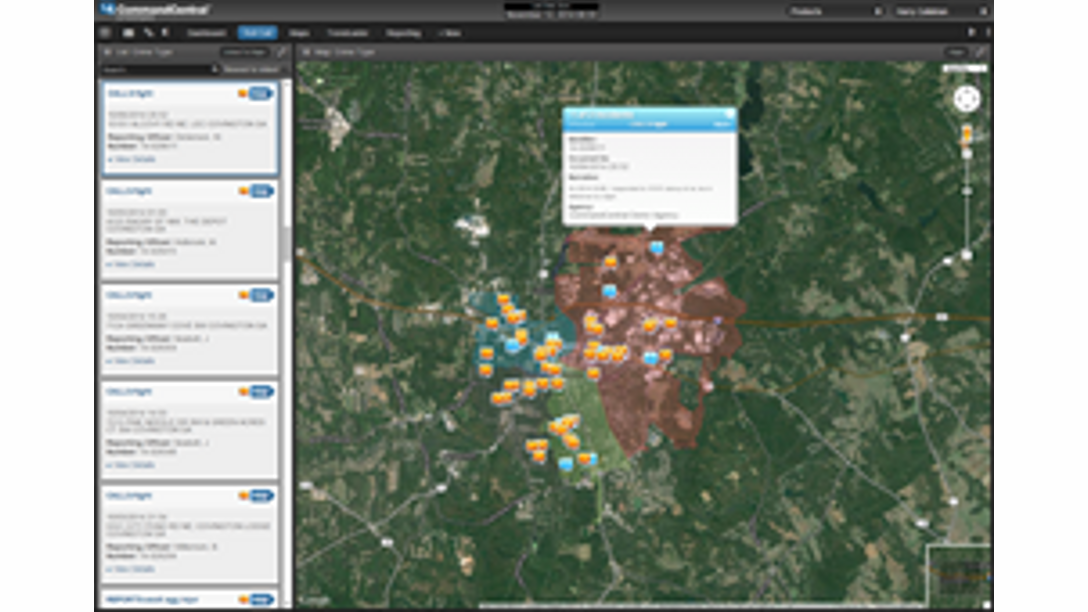
Task: Click the blue incident marker just below the popup
Action: point(656,246)
